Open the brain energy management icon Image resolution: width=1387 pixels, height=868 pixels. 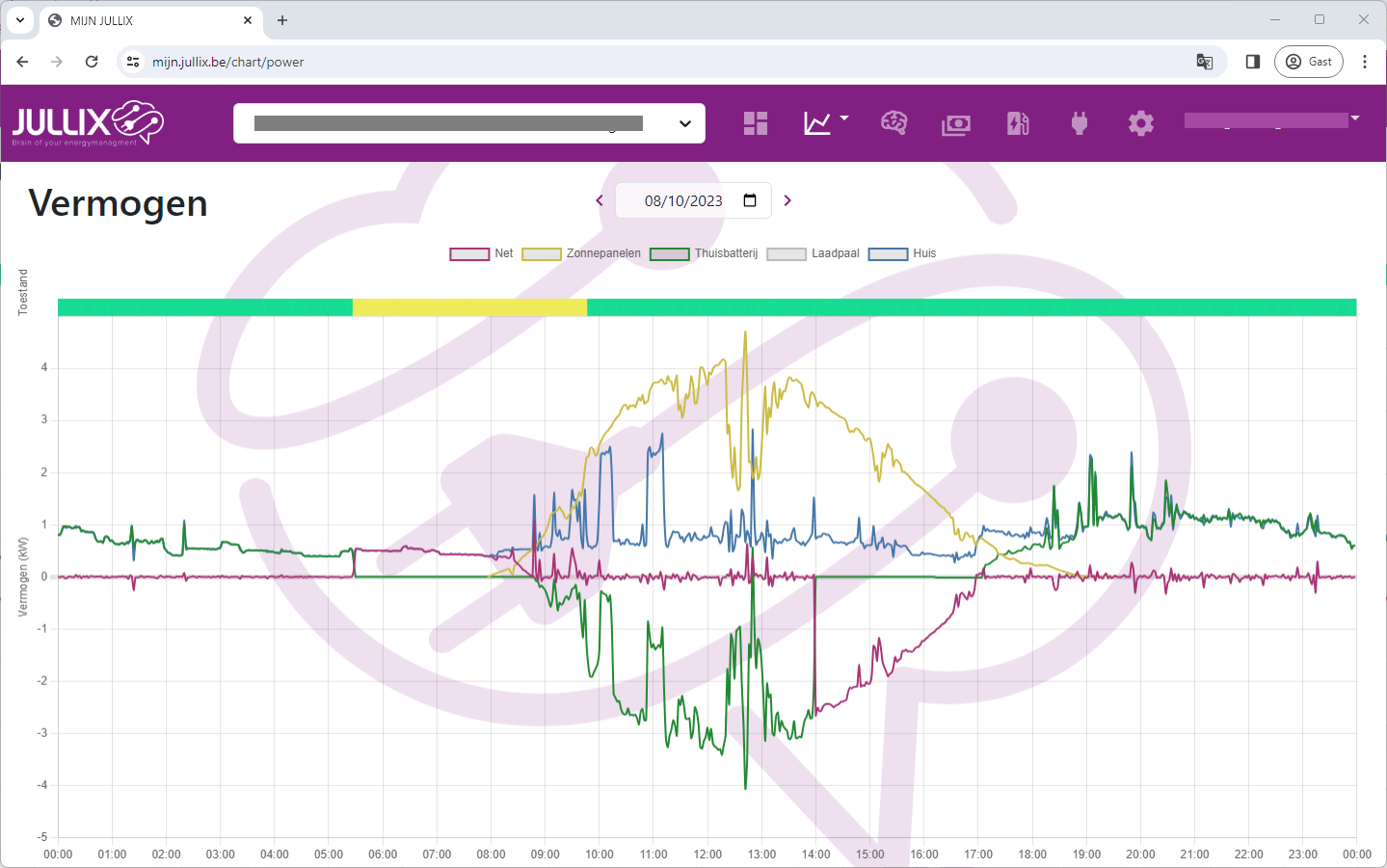click(x=894, y=123)
